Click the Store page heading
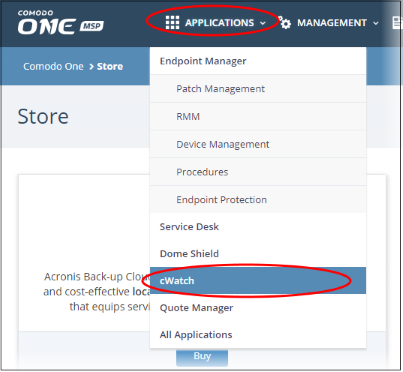Viewport: 403px width, 372px height. [x=43, y=116]
